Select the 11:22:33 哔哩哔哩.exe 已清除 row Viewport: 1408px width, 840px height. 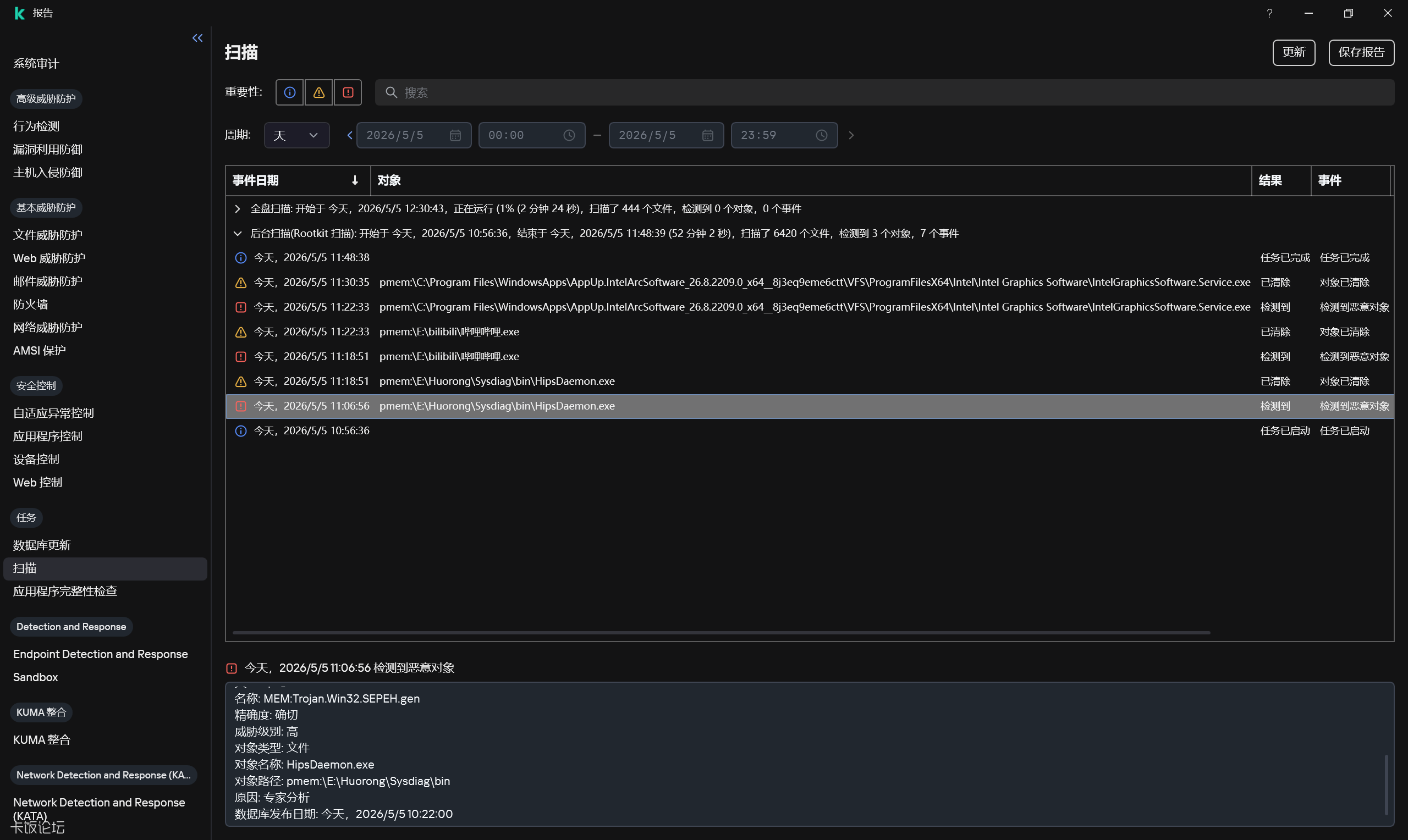tap(810, 331)
